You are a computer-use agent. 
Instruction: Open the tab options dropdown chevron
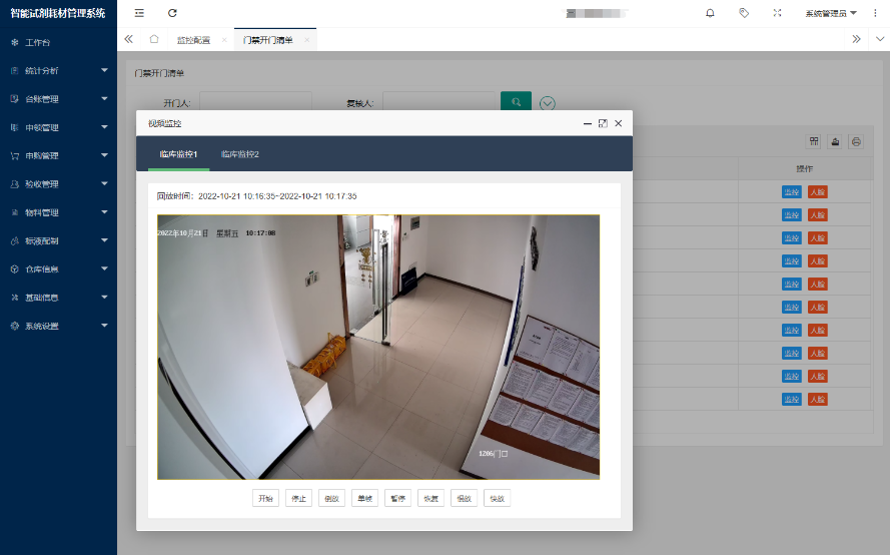[x=879, y=39]
